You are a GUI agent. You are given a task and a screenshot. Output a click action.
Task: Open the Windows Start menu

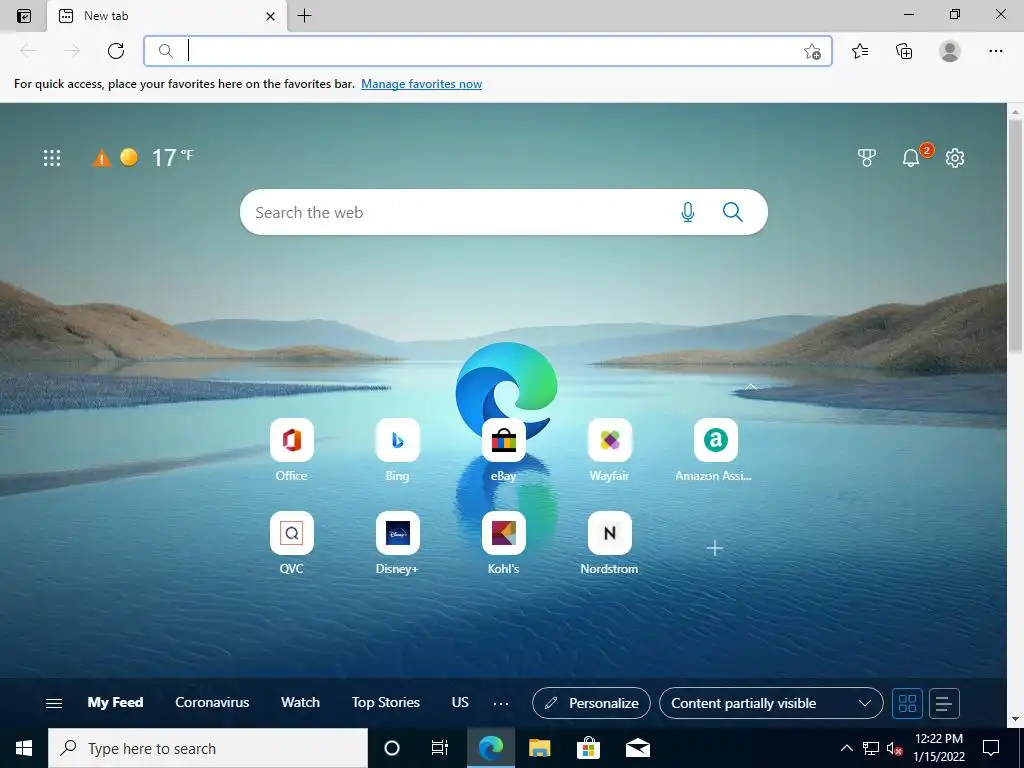click(x=24, y=748)
